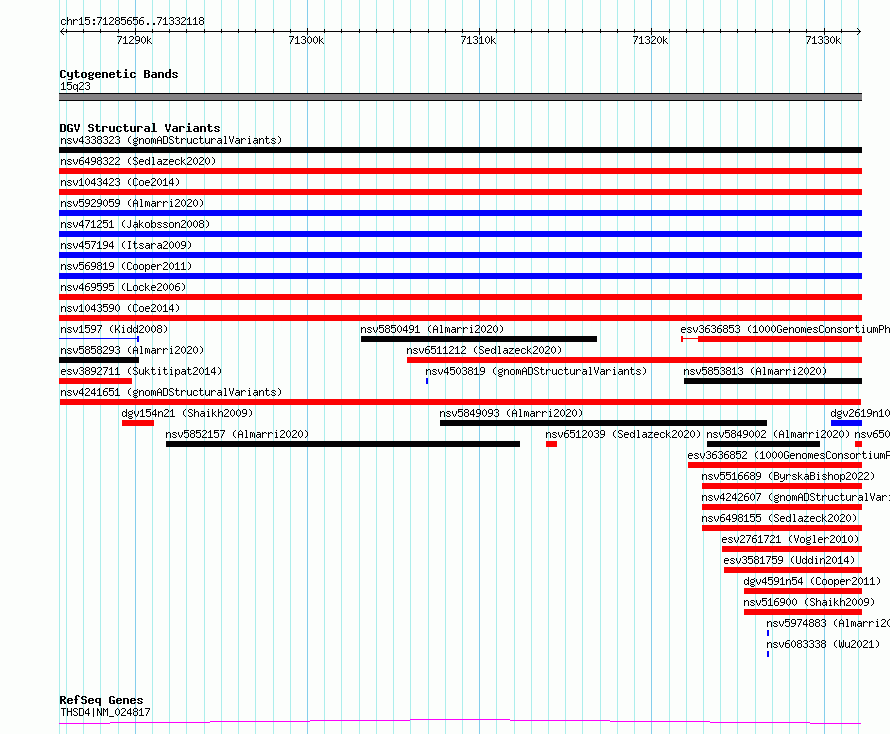890x734 pixels.
Task: Click the thin blue line under nsv1597
Action: click(x=99, y=339)
